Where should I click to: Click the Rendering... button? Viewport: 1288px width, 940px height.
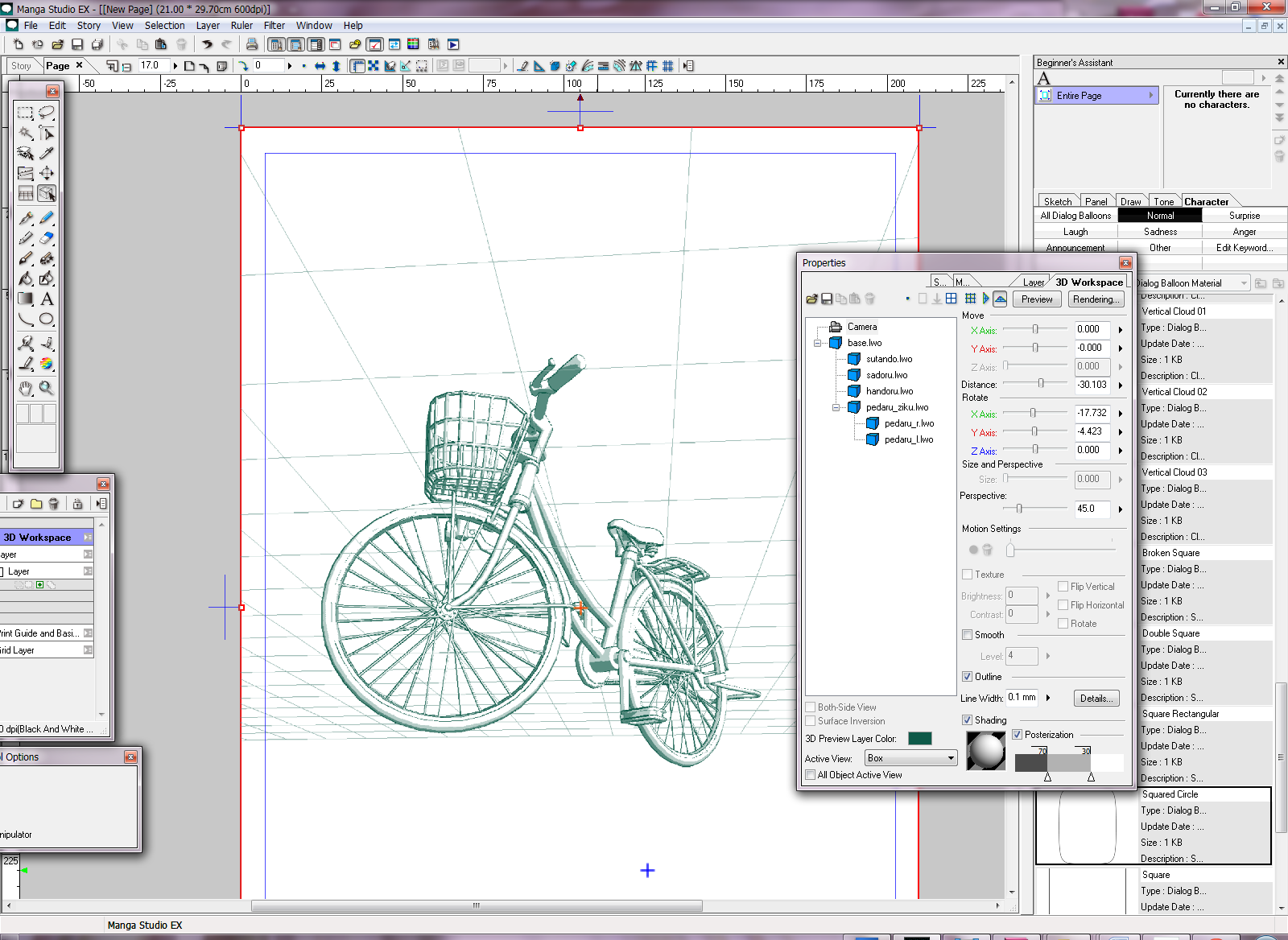pos(1096,299)
